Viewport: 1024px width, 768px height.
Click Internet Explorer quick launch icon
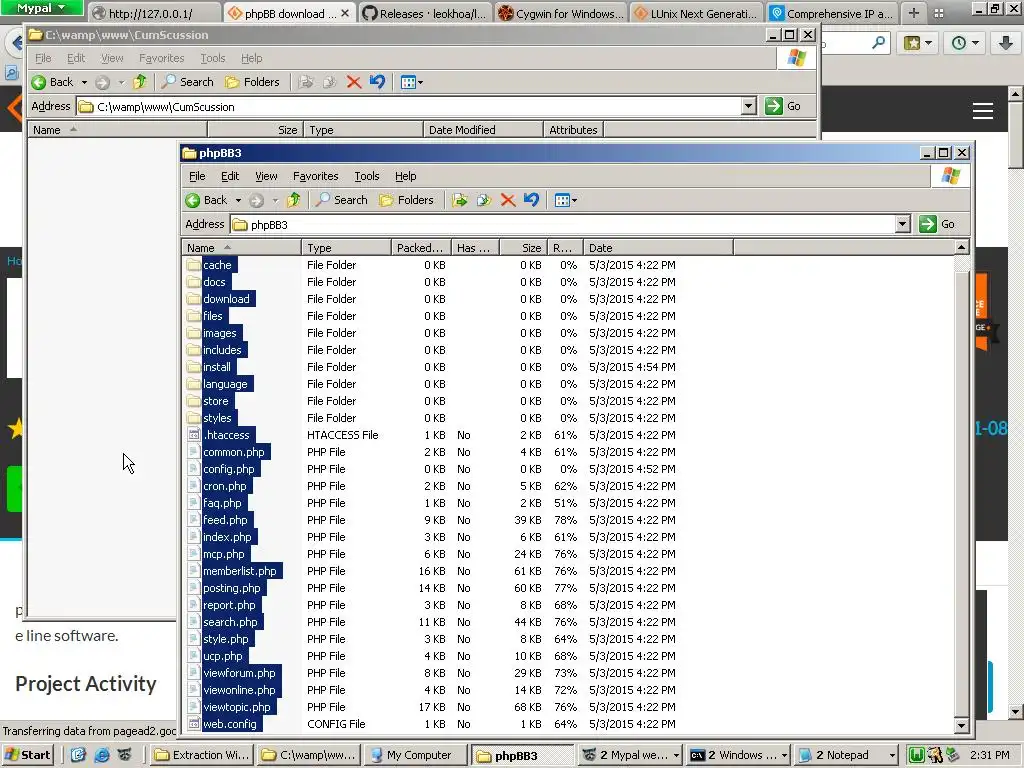tap(102, 755)
